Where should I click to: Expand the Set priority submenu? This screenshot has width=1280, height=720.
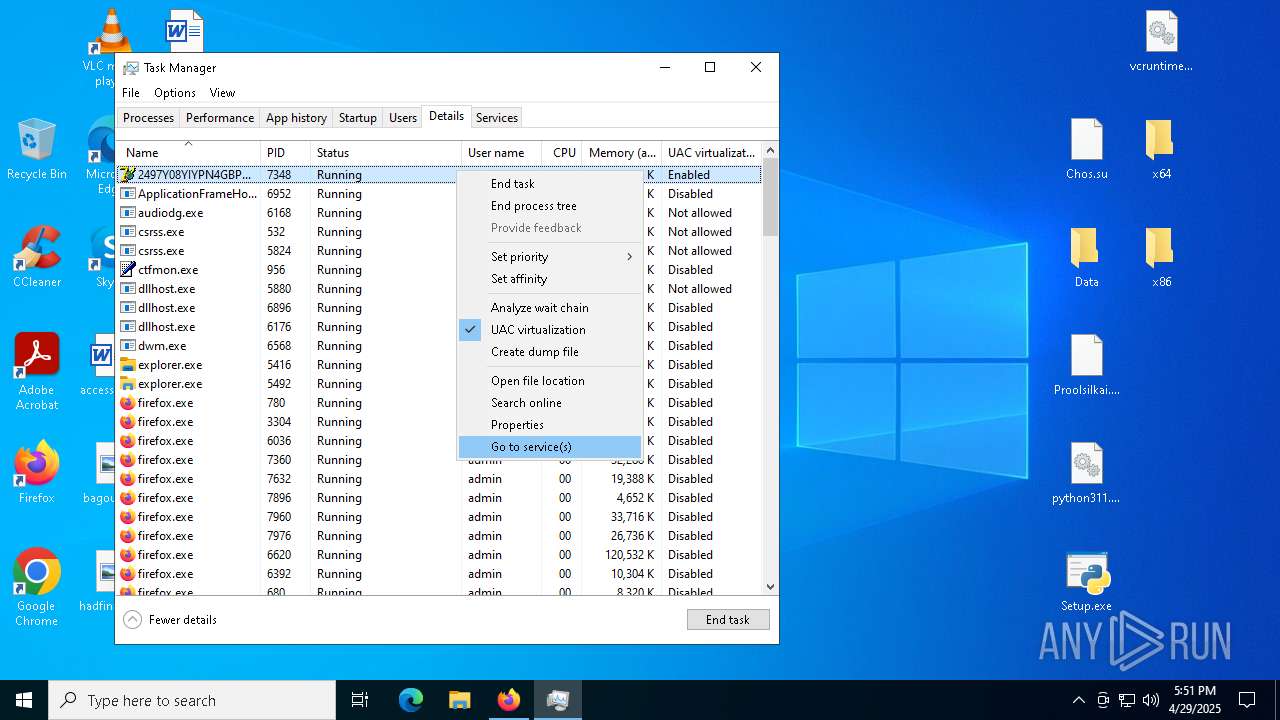(550, 257)
